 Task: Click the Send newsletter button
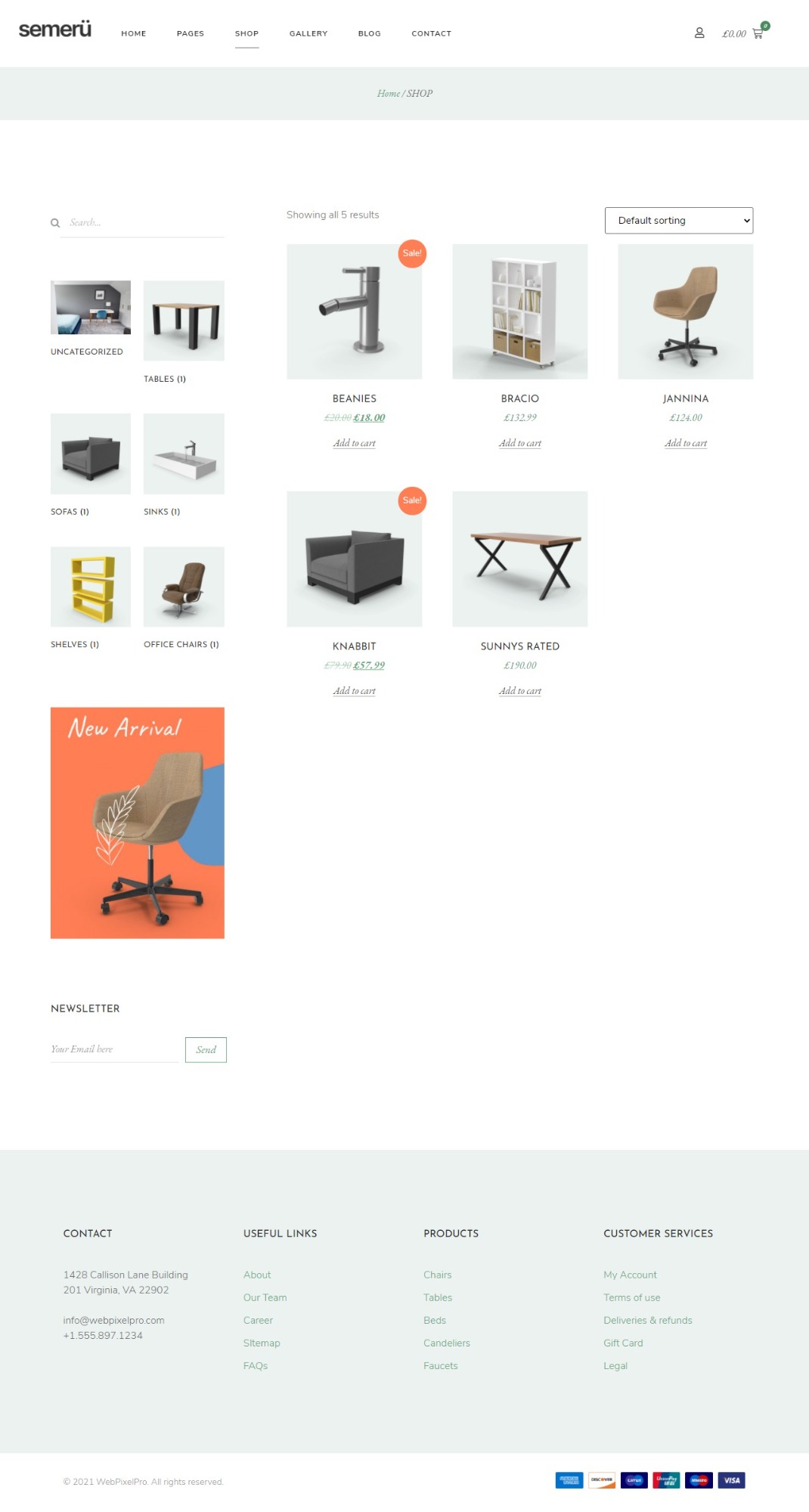click(206, 1049)
